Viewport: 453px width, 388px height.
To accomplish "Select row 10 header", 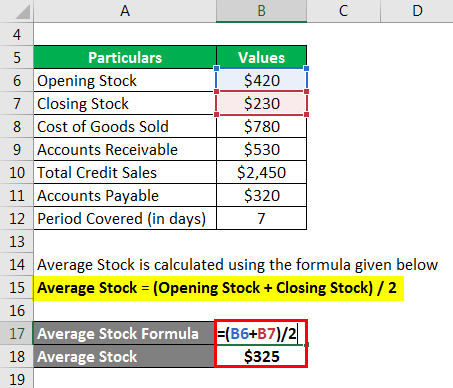I will coord(17,172).
